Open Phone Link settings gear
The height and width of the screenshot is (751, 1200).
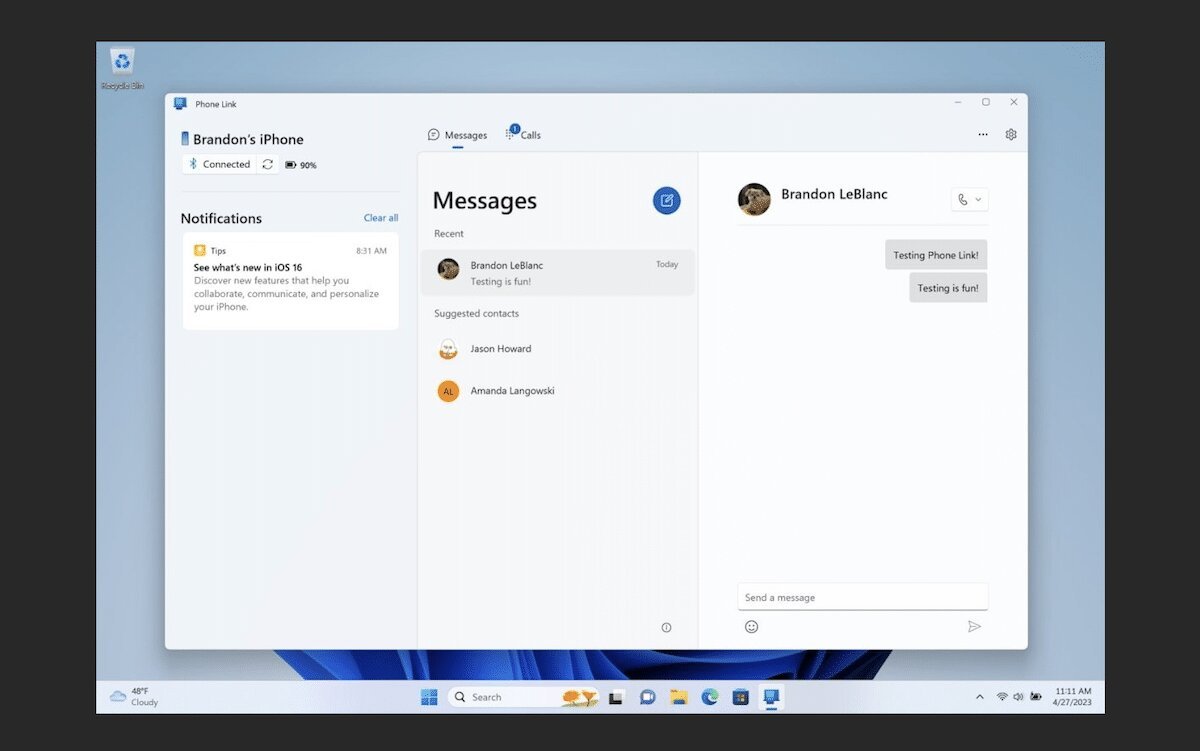pos(1011,134)
